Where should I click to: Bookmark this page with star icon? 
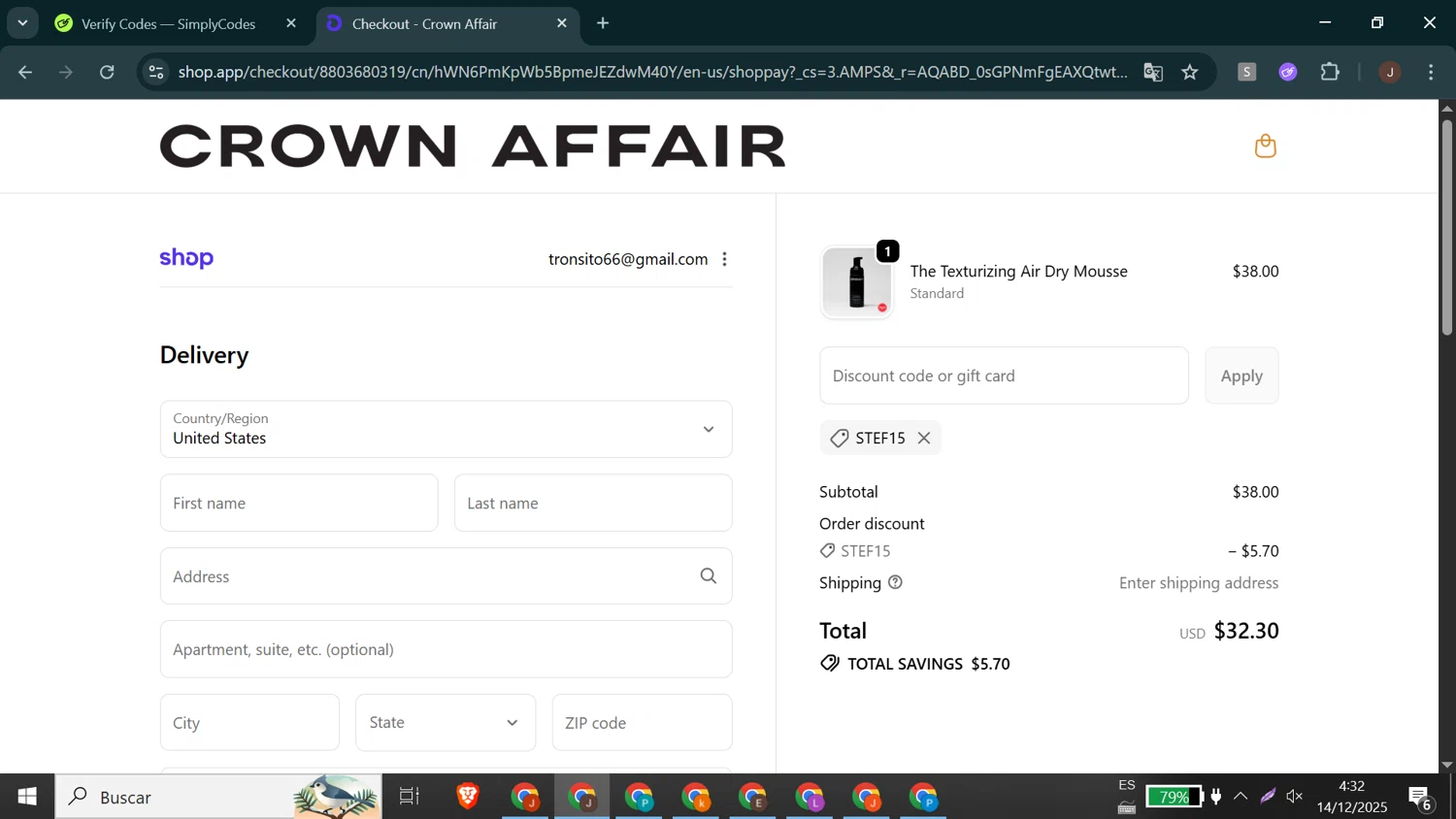[1190, 72]
